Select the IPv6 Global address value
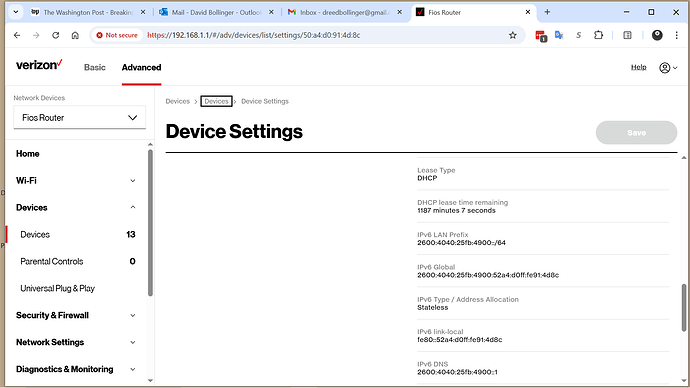The height and width of the screenshot is (388, 690). (x=488, y=275)
